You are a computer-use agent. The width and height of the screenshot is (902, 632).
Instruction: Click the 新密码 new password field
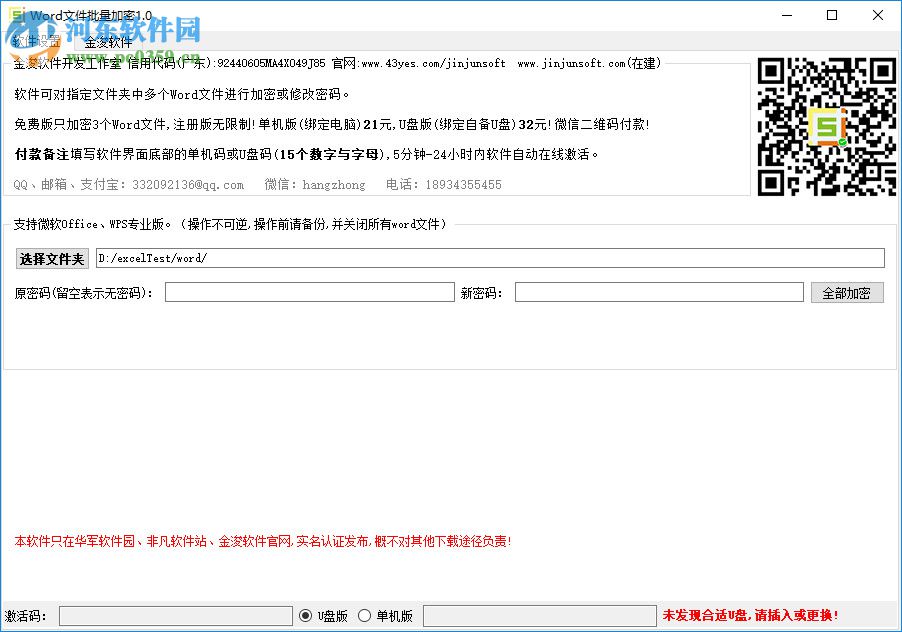[659, 292]
